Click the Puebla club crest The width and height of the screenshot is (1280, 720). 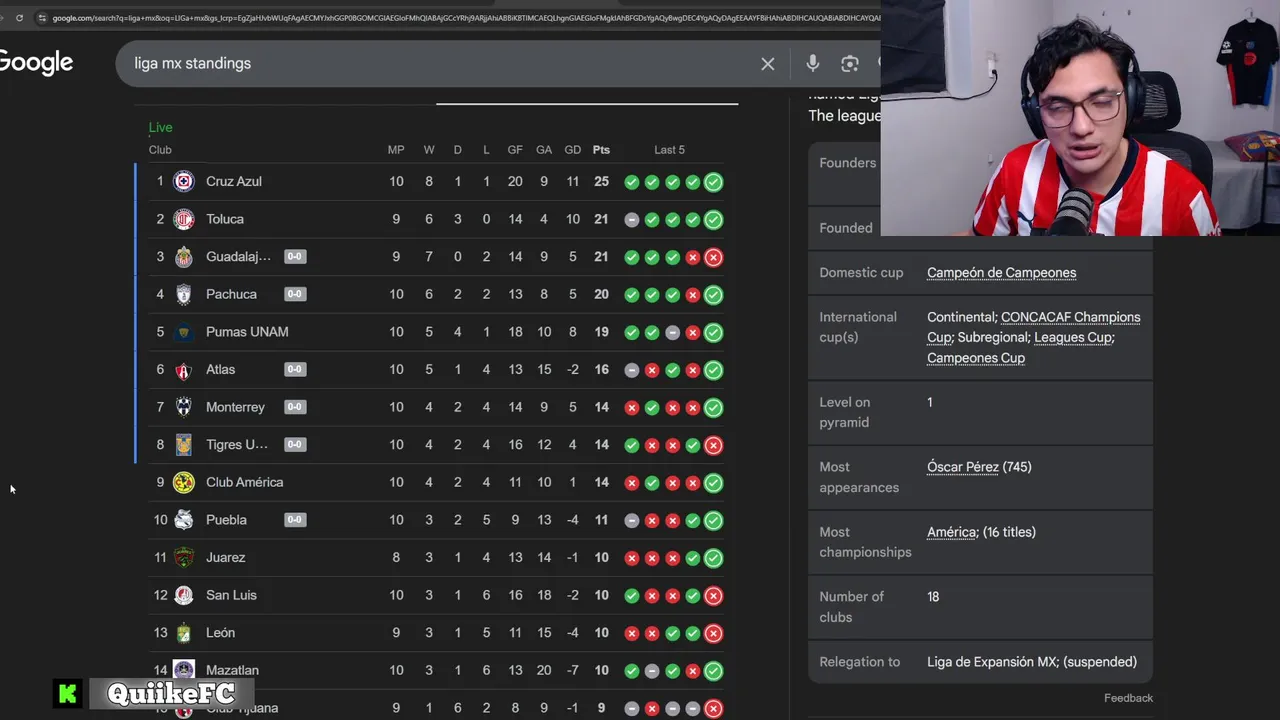[x=183, y=520]
